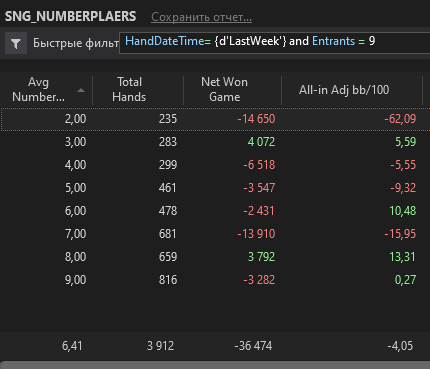Click Net Won value -3 282

(259, 280)
